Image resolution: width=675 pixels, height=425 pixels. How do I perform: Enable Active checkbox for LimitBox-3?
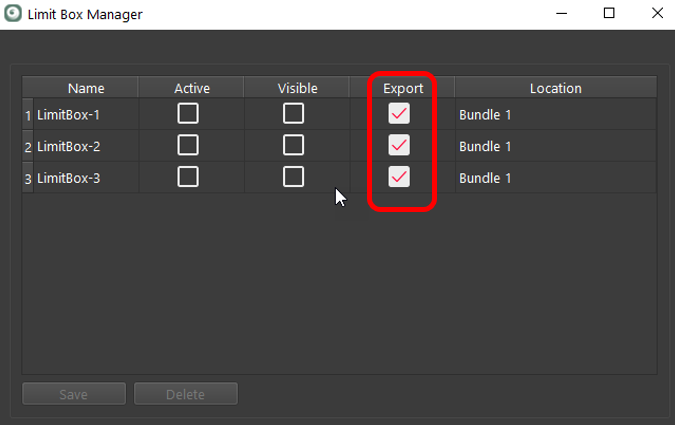pyautogui.click(x=188, y=177)
